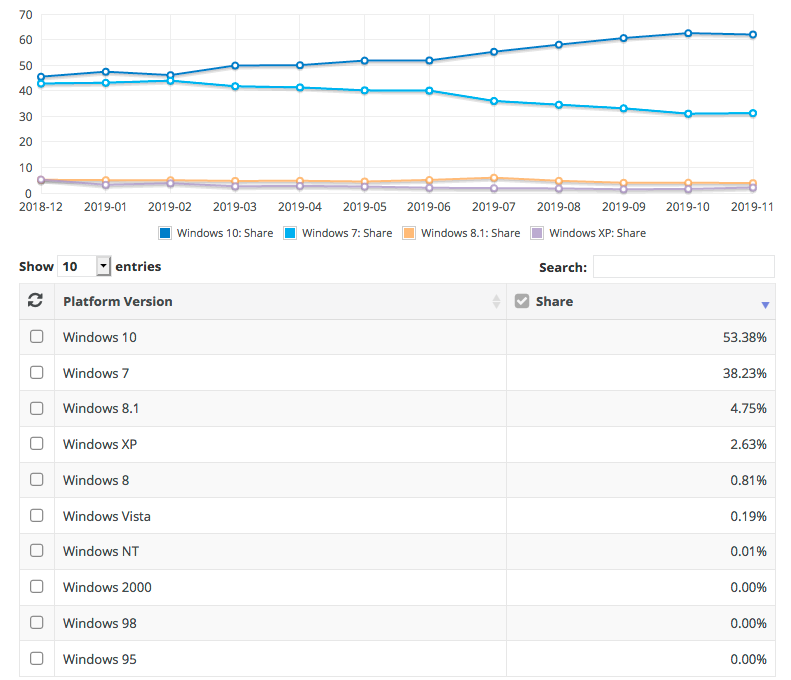Viewport: 791px width, 680px height.
Task: Click the 4.75% share value
Action: [x=749, y=408]
